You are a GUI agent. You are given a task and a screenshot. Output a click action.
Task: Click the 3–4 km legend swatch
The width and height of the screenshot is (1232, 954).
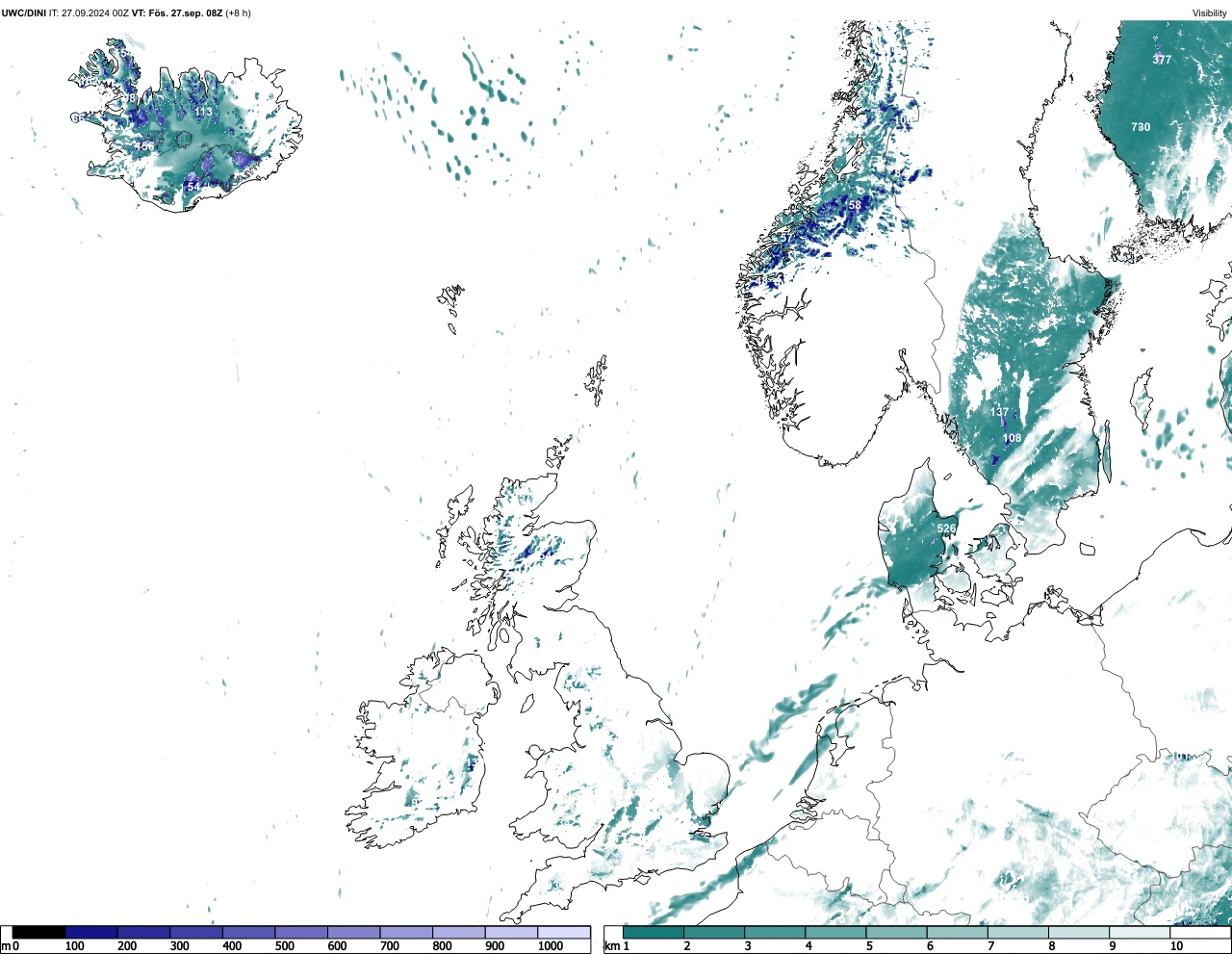pos(774,932)
